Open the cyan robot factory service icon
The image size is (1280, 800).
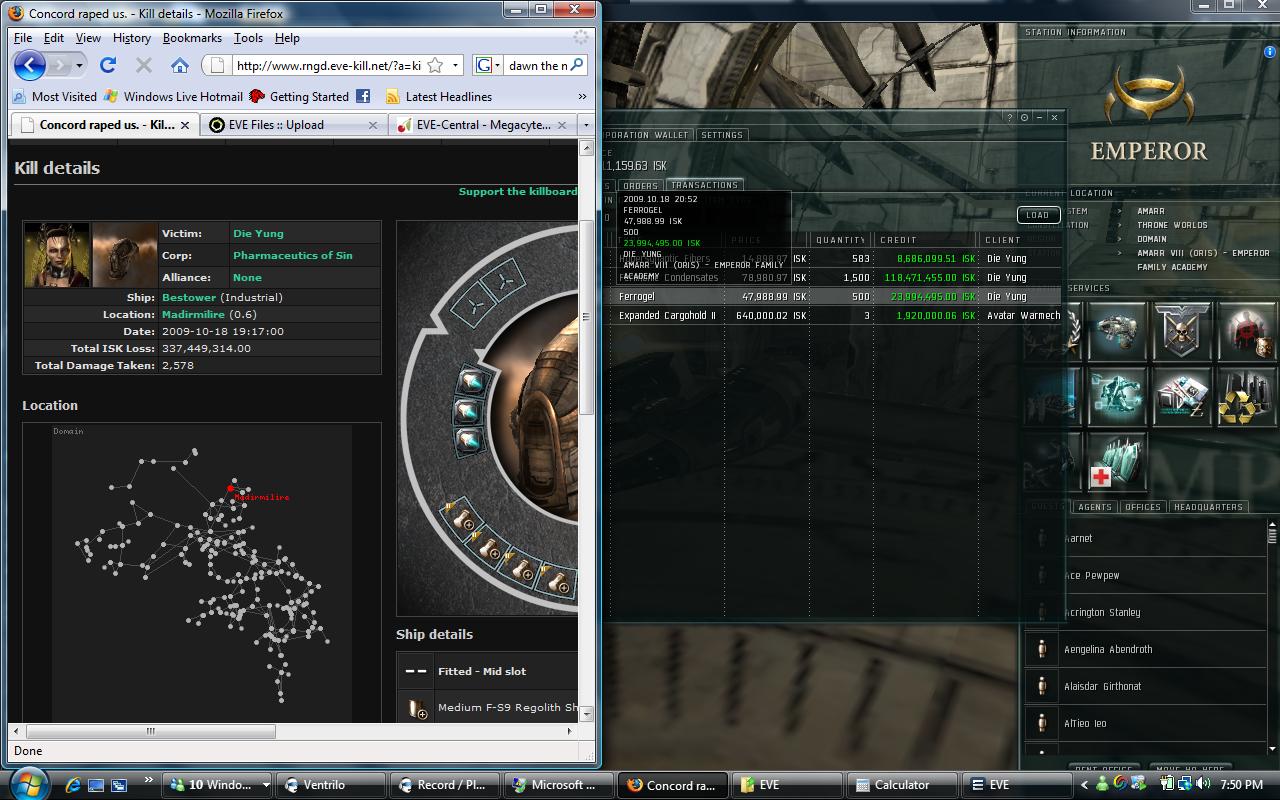(x=1117, y=397)
